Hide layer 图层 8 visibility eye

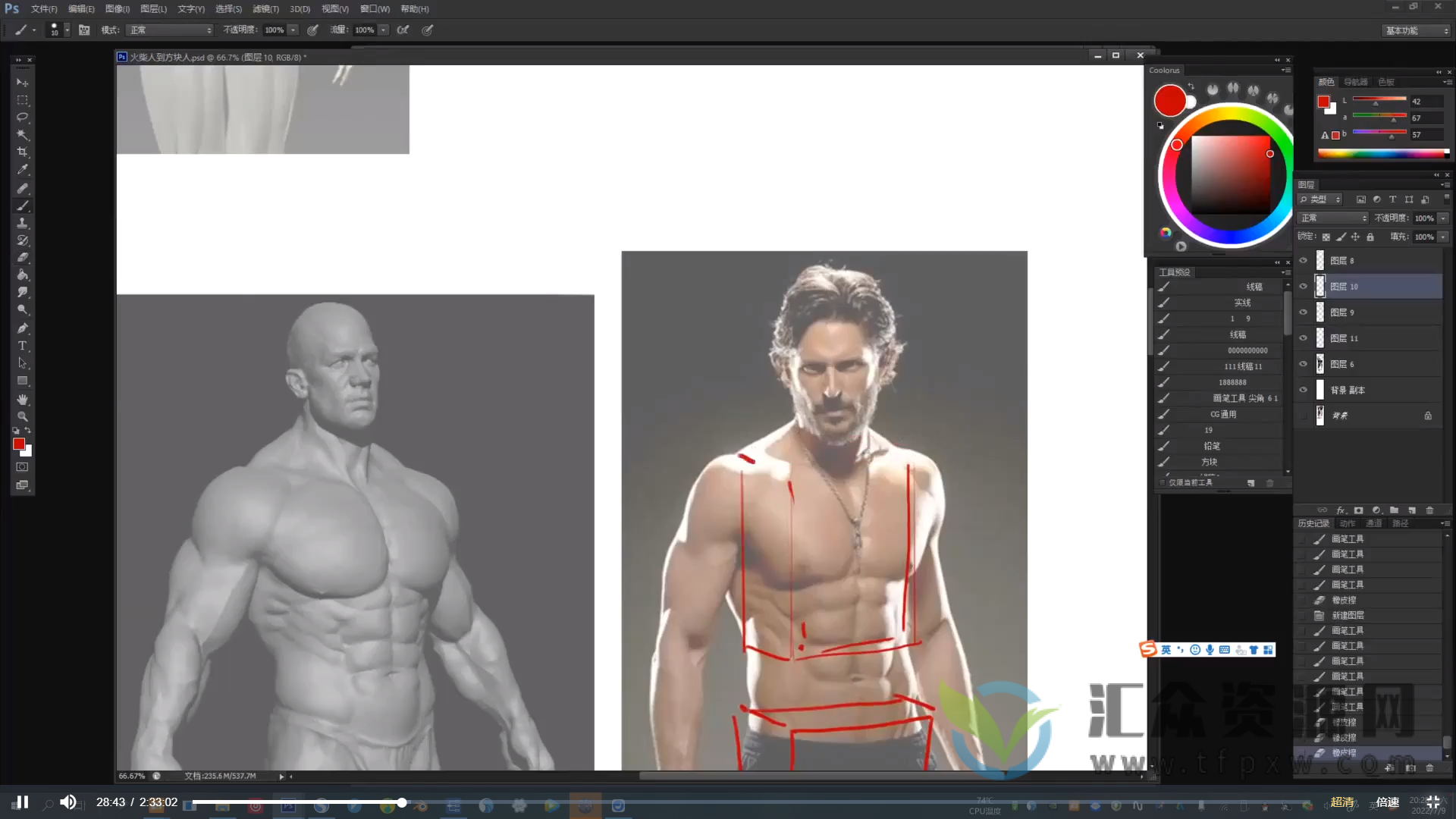pyautogui.click(x=1303, y=261)
